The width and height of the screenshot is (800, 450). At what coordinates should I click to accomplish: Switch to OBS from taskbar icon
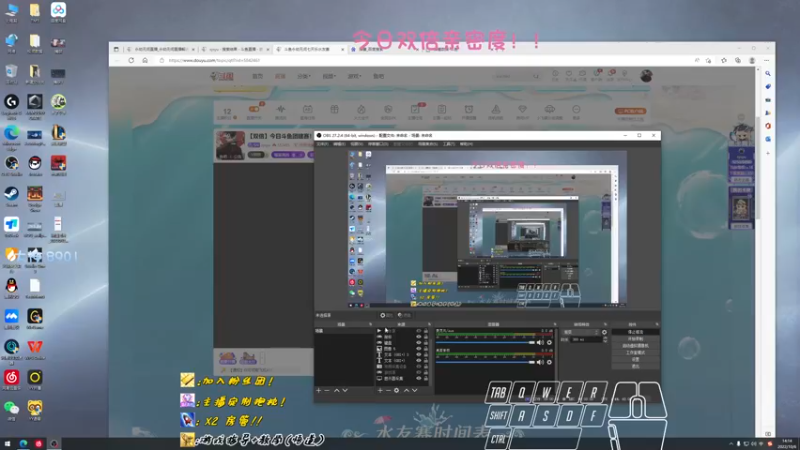(x=54, y=444)
